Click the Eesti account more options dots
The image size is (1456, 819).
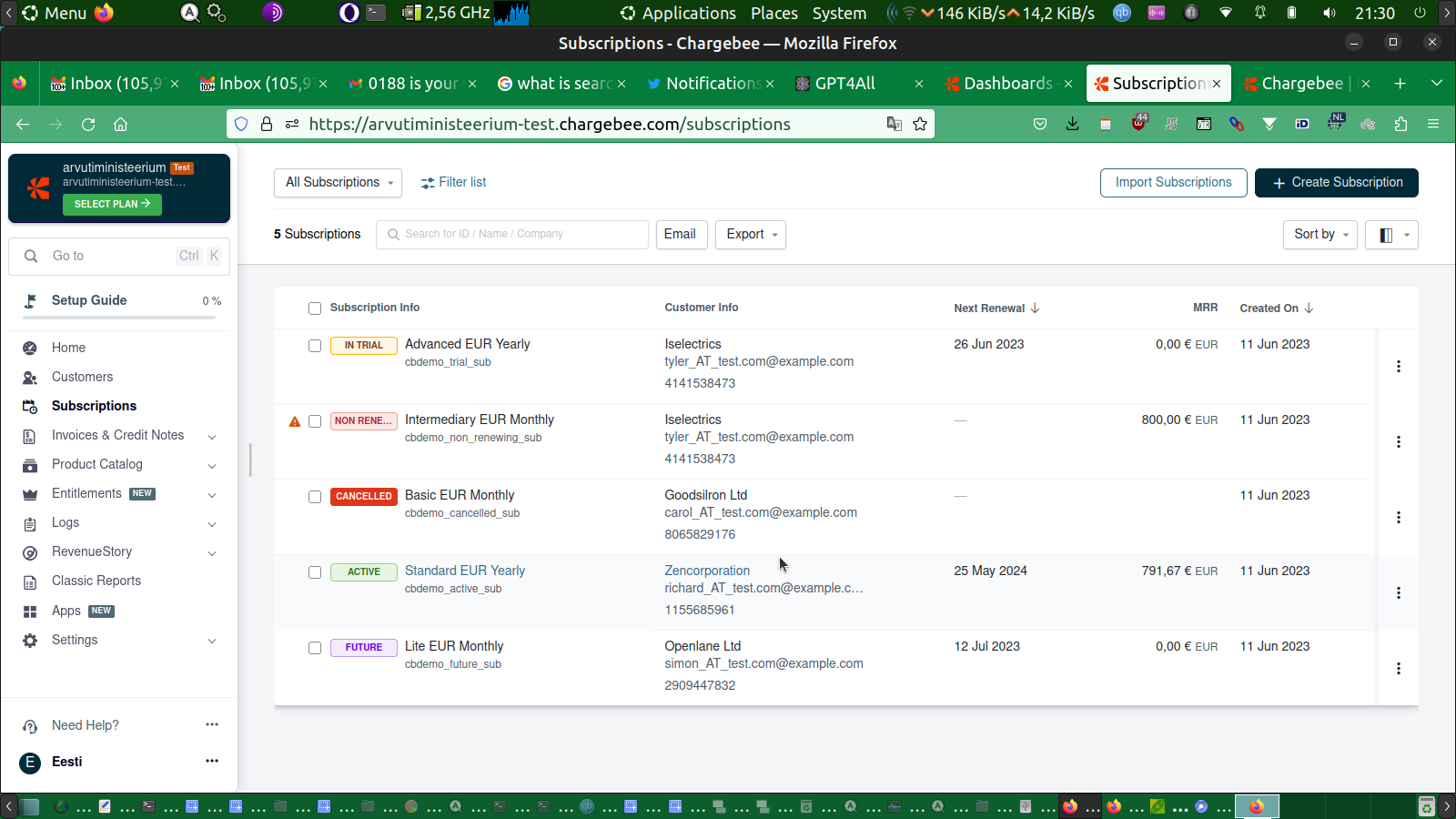pos(212,761)
